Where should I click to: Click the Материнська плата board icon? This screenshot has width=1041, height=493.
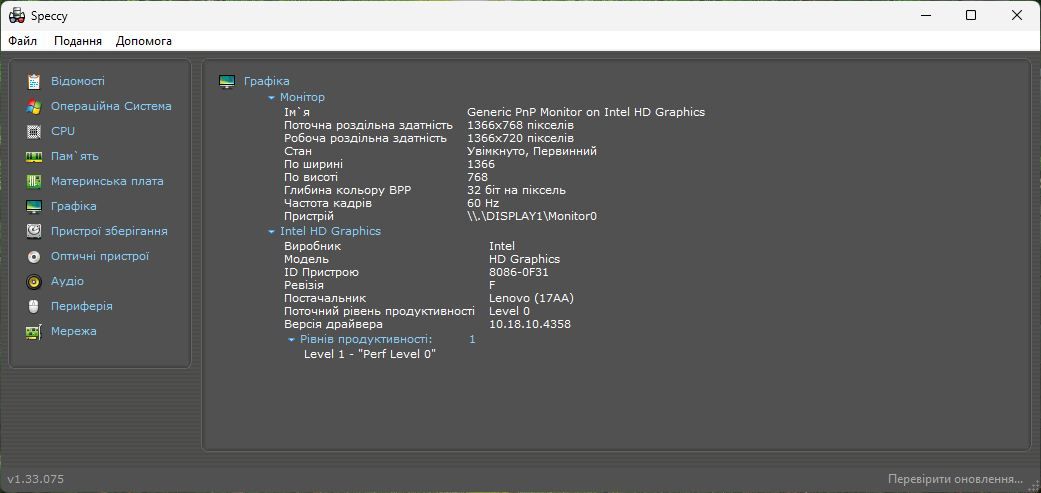(34, 181)
